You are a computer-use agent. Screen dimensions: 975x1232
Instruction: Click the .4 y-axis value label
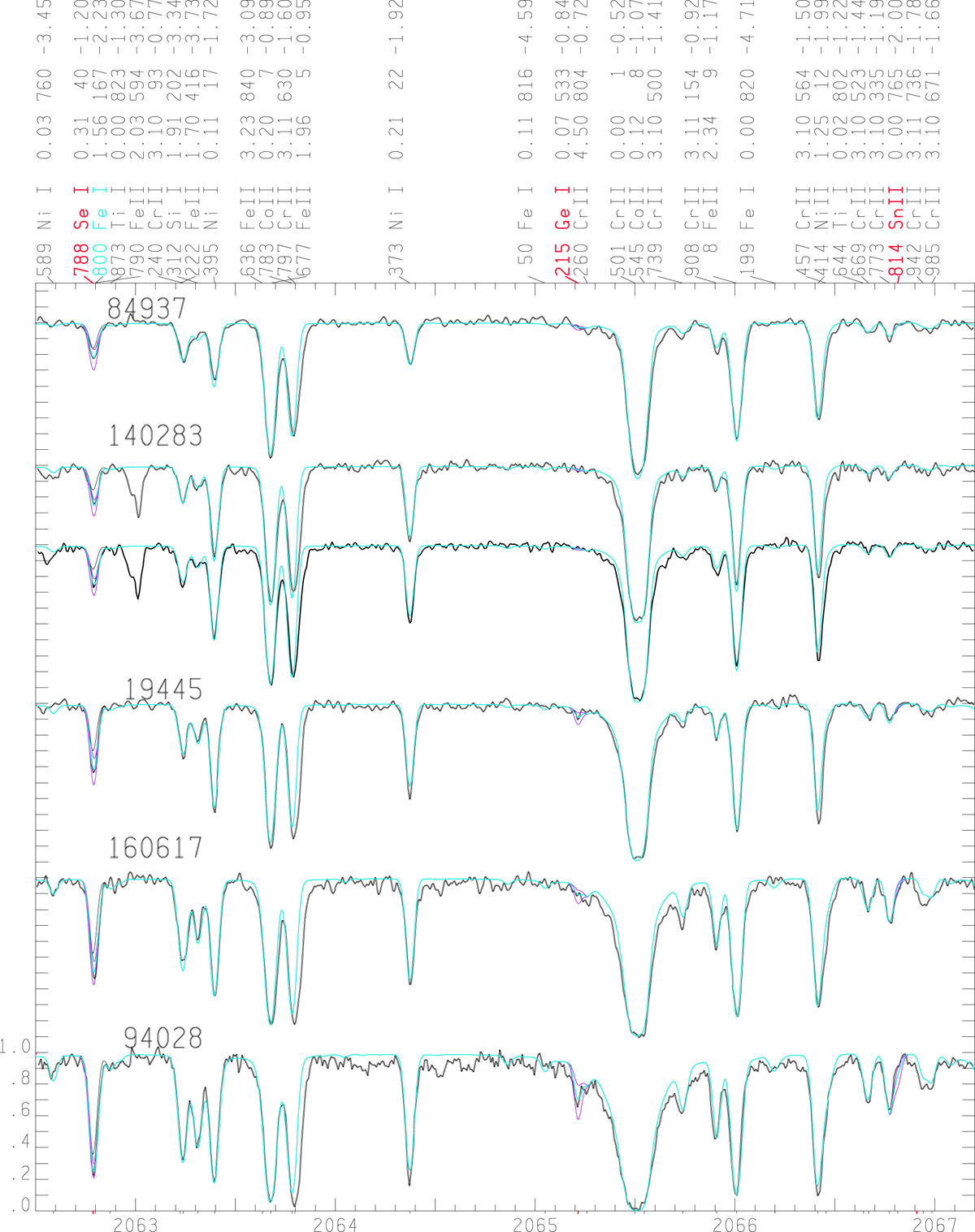pyautogui.click(x=19, y=1143)
